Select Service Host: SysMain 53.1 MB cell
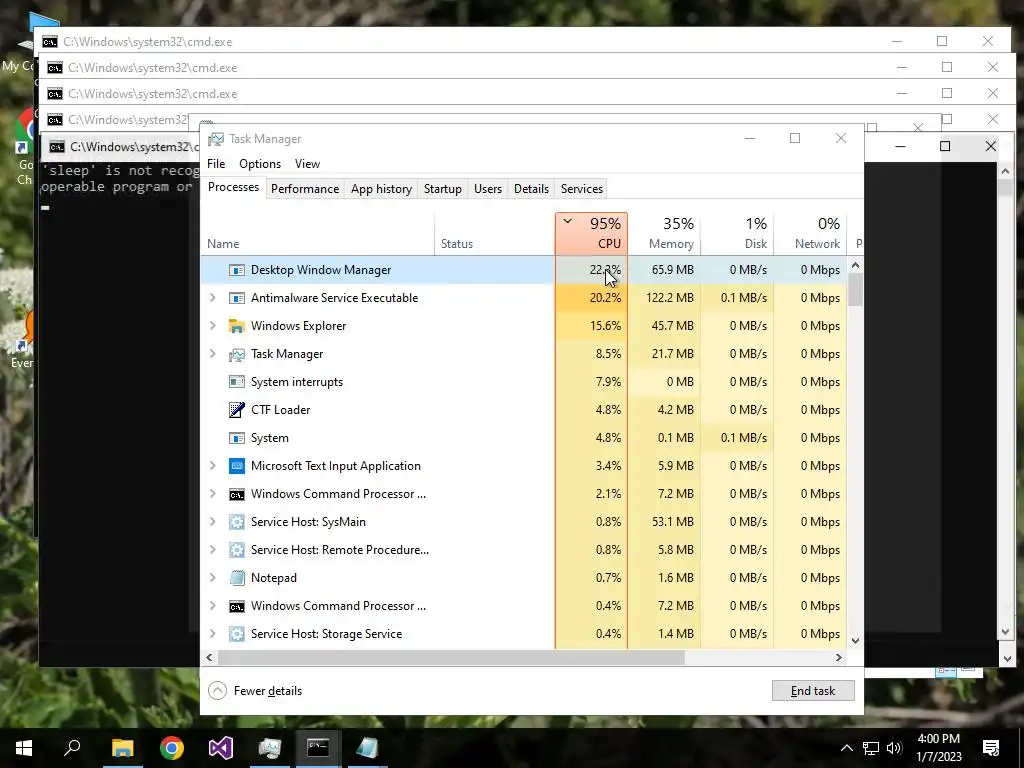1024x768 pixels. pos(664,522)
